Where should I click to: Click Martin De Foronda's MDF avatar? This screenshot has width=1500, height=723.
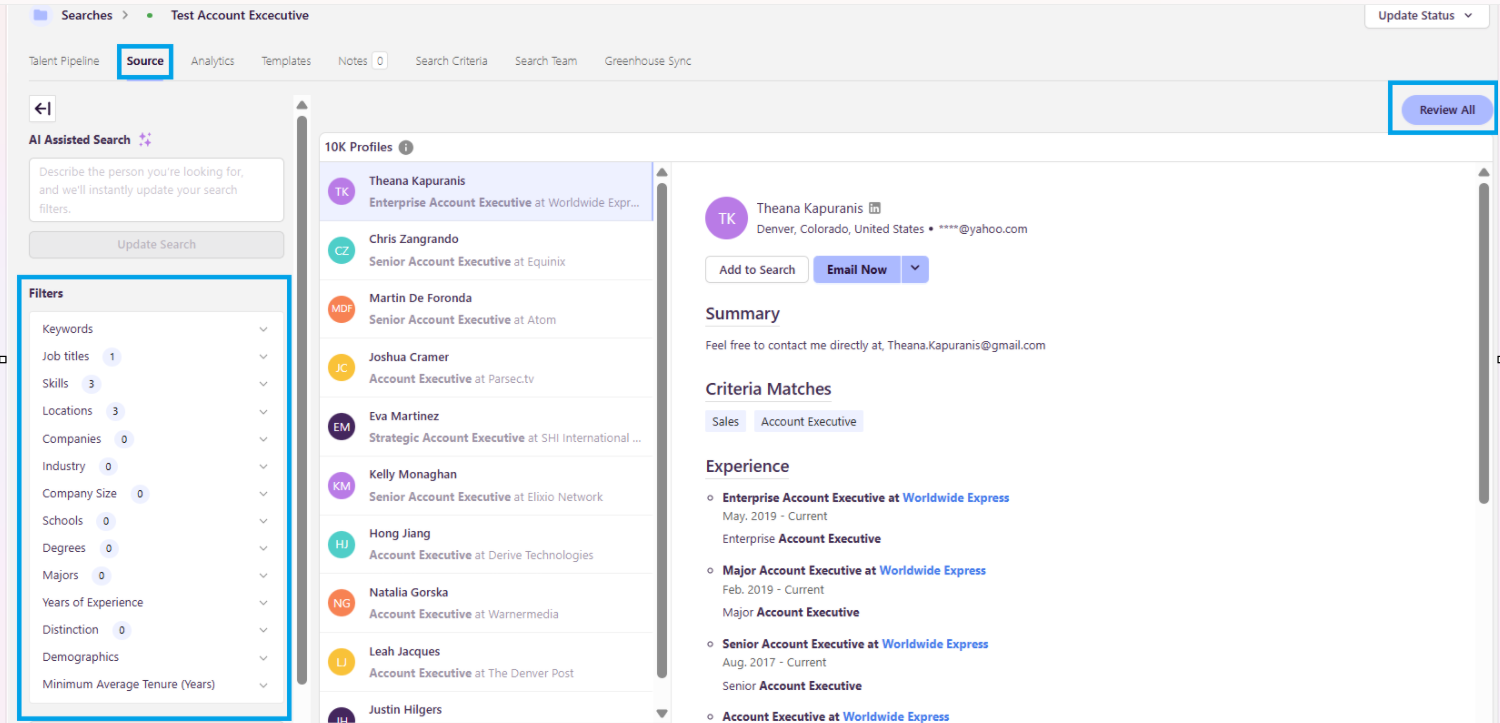pyautogui.click(x=342, y=310)
